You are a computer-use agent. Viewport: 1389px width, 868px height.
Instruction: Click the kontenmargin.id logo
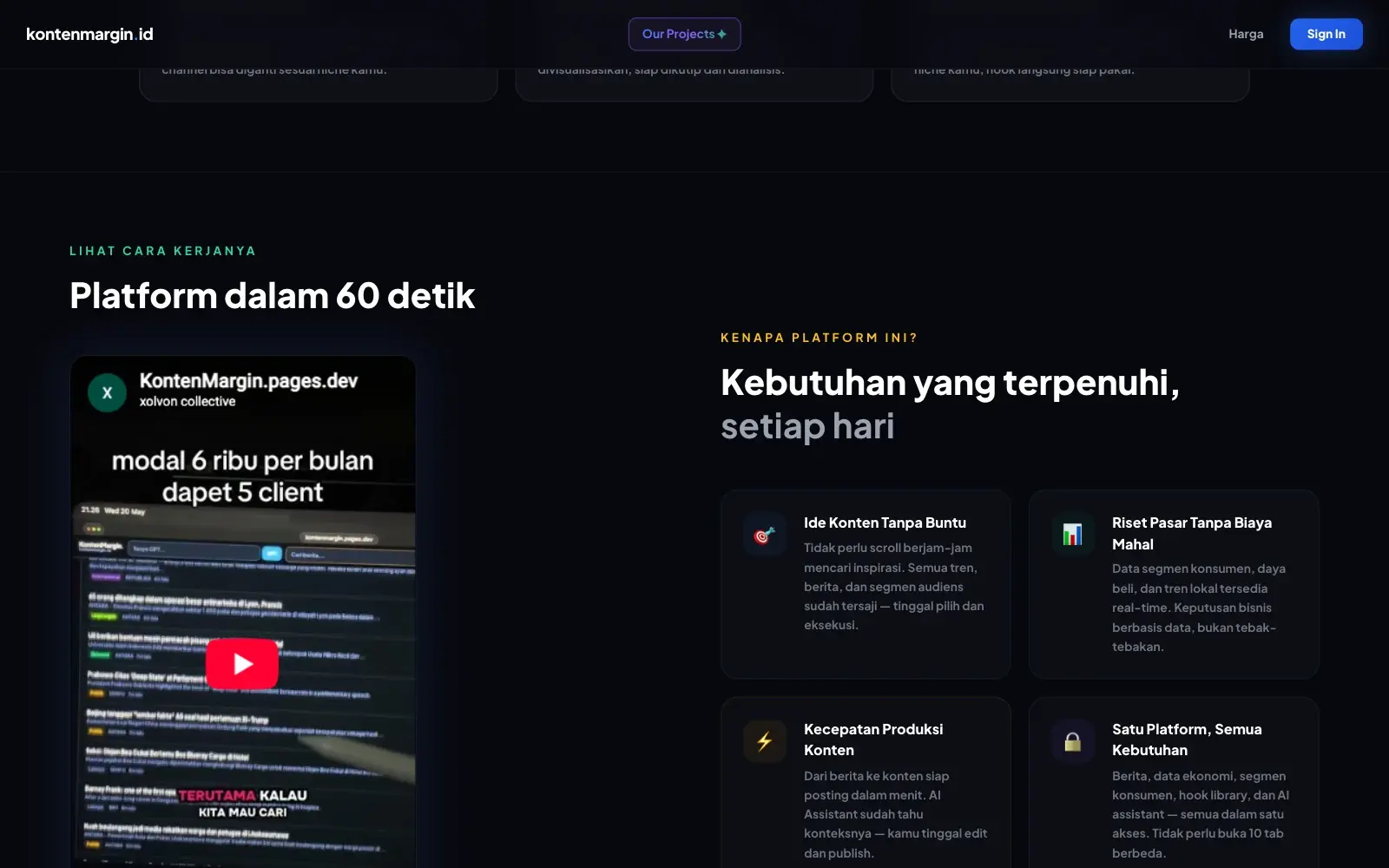click(x=89, y=34)
